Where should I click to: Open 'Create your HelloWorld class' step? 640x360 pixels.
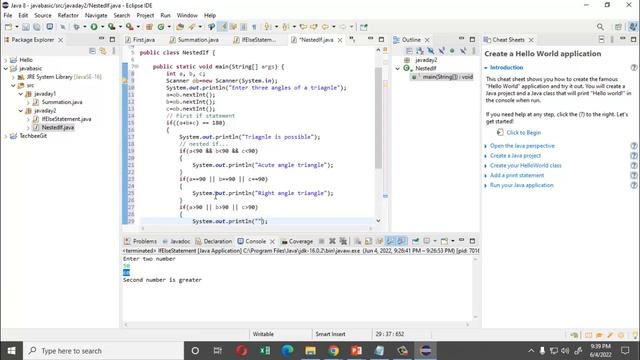(x=526, y=165)
